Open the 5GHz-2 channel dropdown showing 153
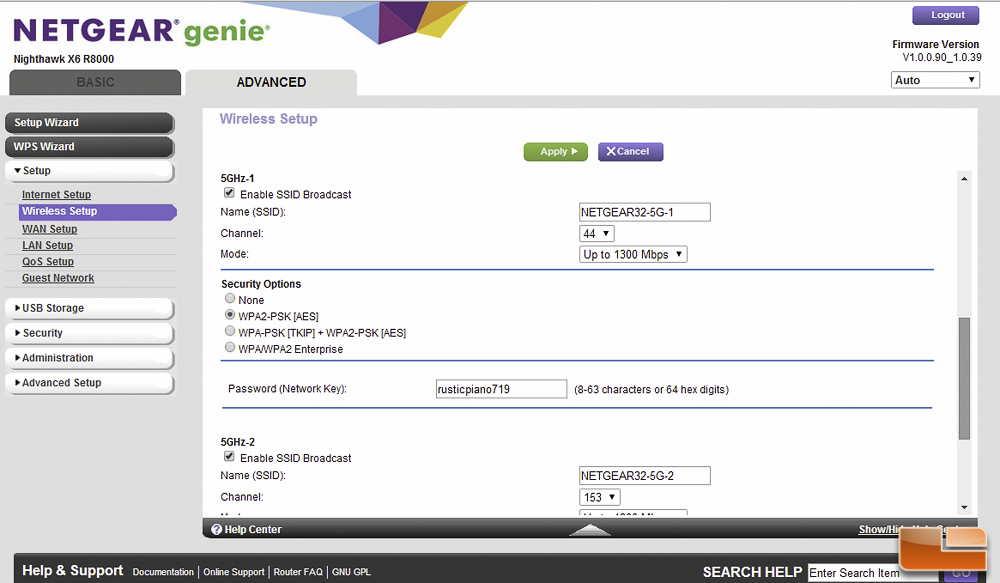This screenshot has width=1000, height=583. click(x=599, y=497)
